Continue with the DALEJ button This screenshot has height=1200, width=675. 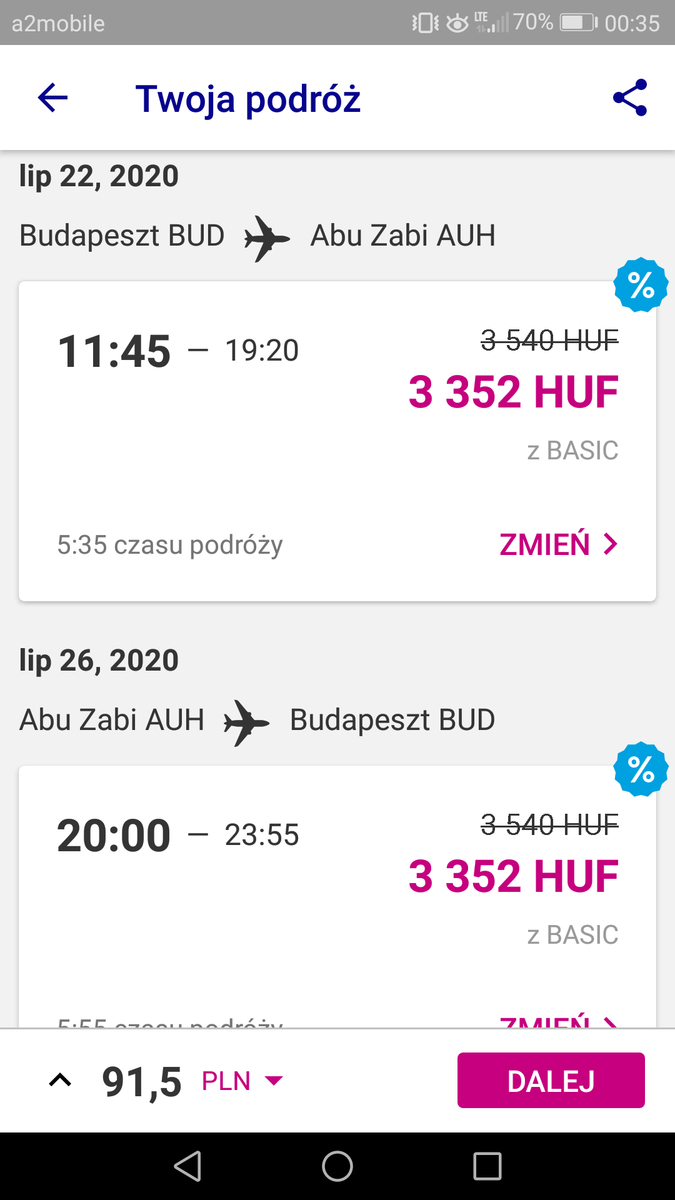[551, 1080]
